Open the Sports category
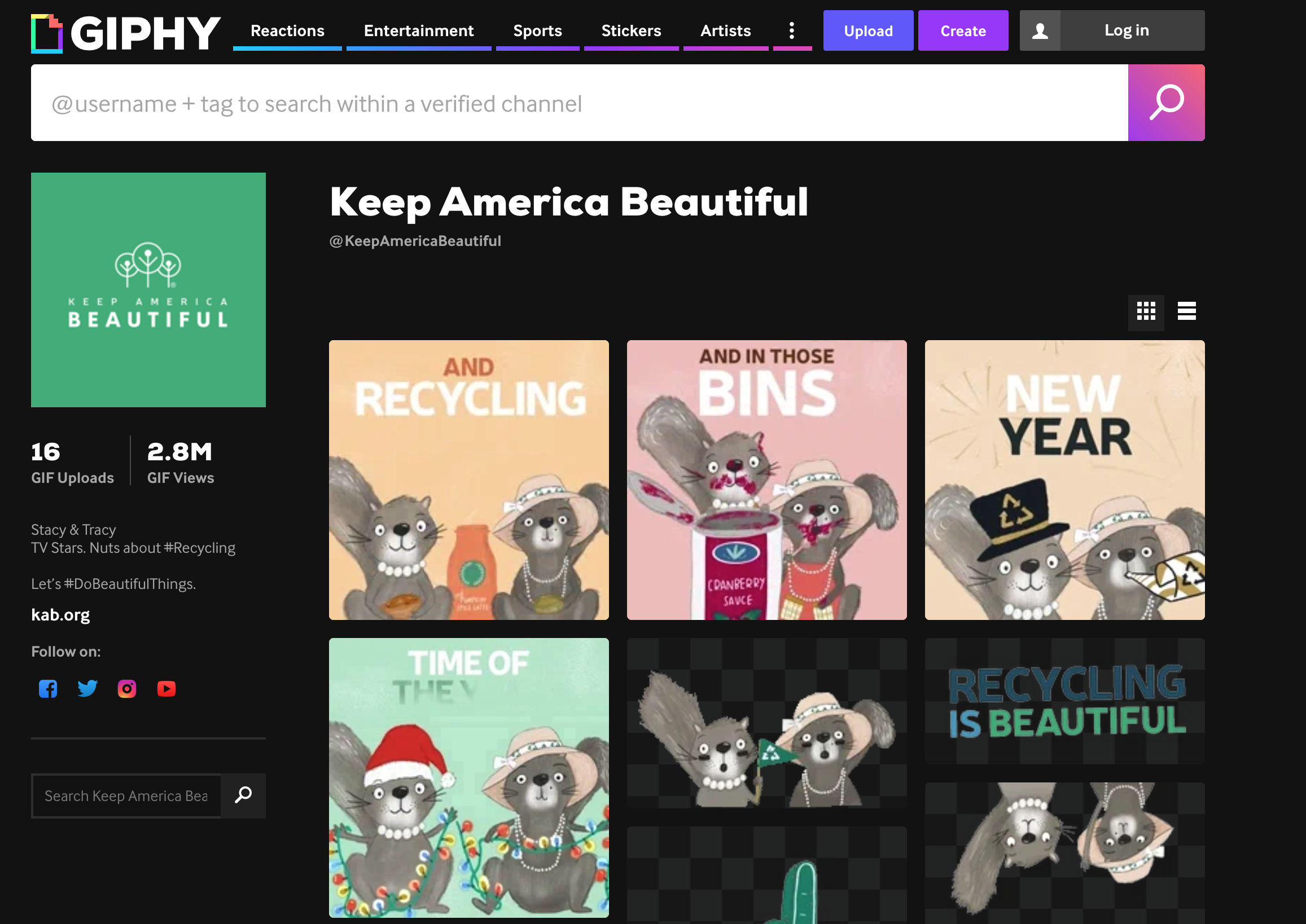1306x924 pixels. click(537, 30)
